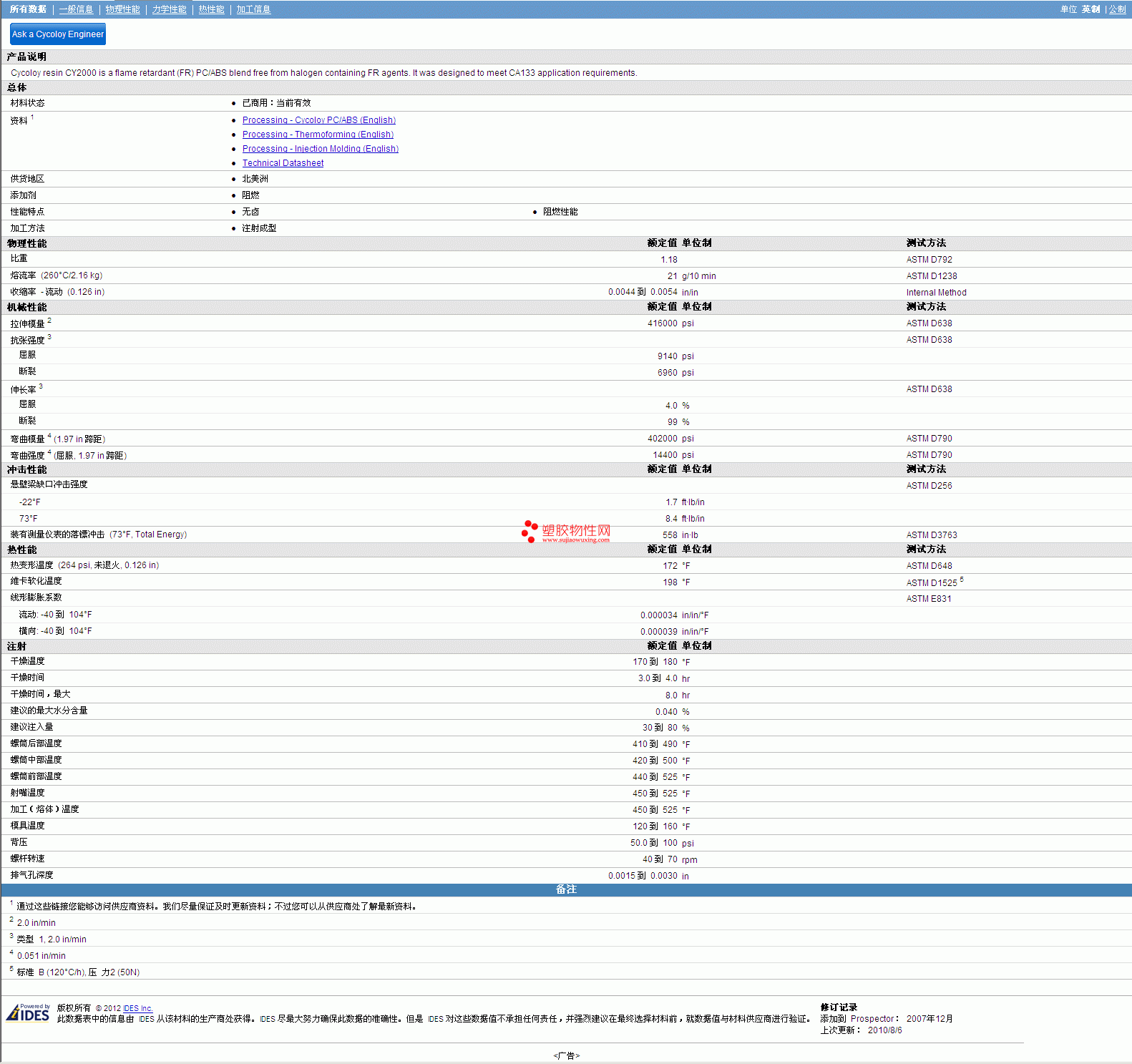Screen dimensions: 1132x1064
Task: Click the <广告> label at the bottom
Action: pyautogui.click(x=566, y=1055)
